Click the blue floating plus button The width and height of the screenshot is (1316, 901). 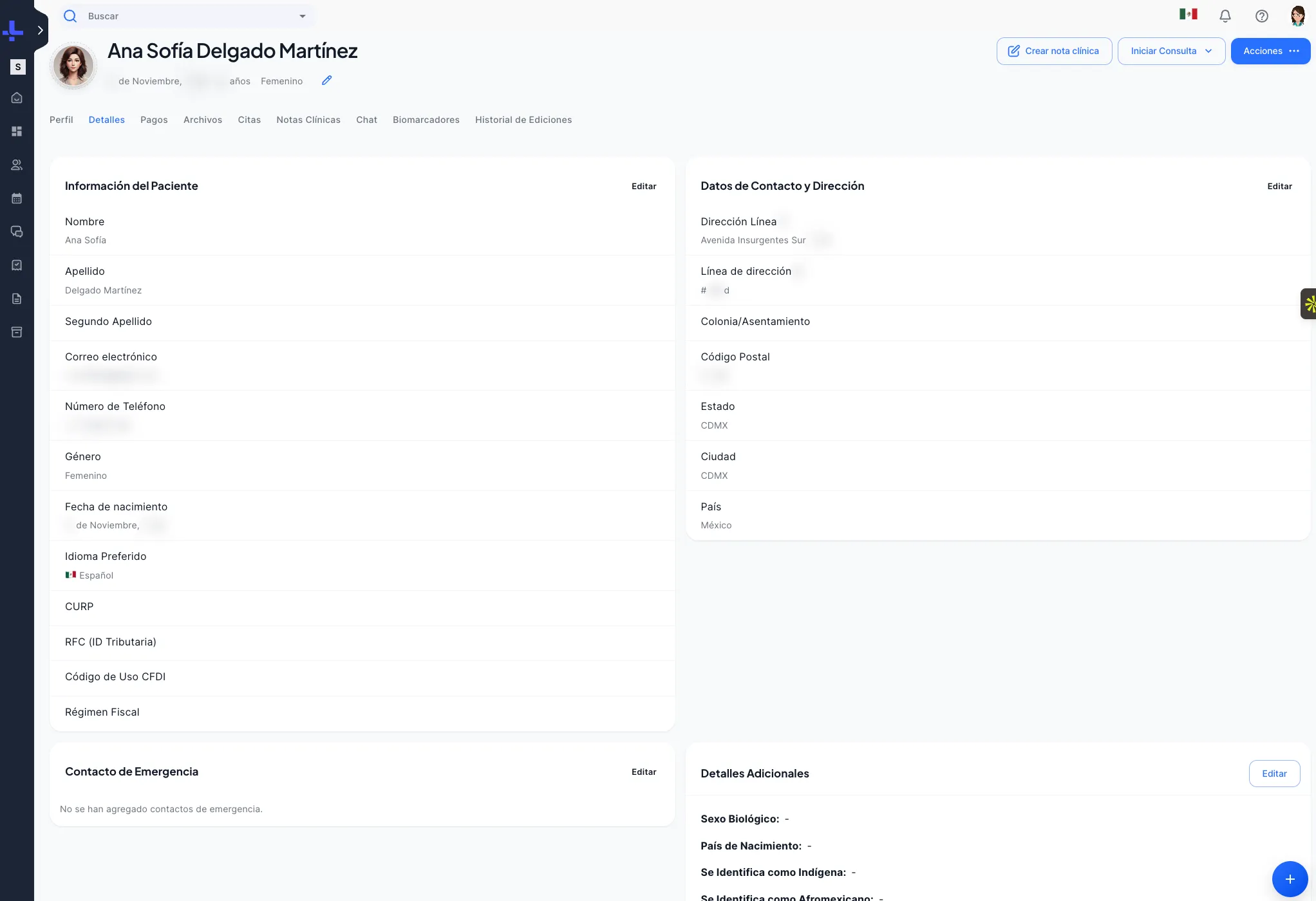[x=1290, y=878]
